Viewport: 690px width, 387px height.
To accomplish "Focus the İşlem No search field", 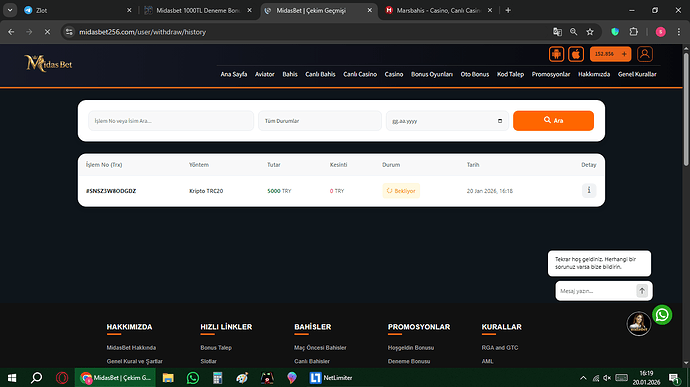I will click(171, 121).
